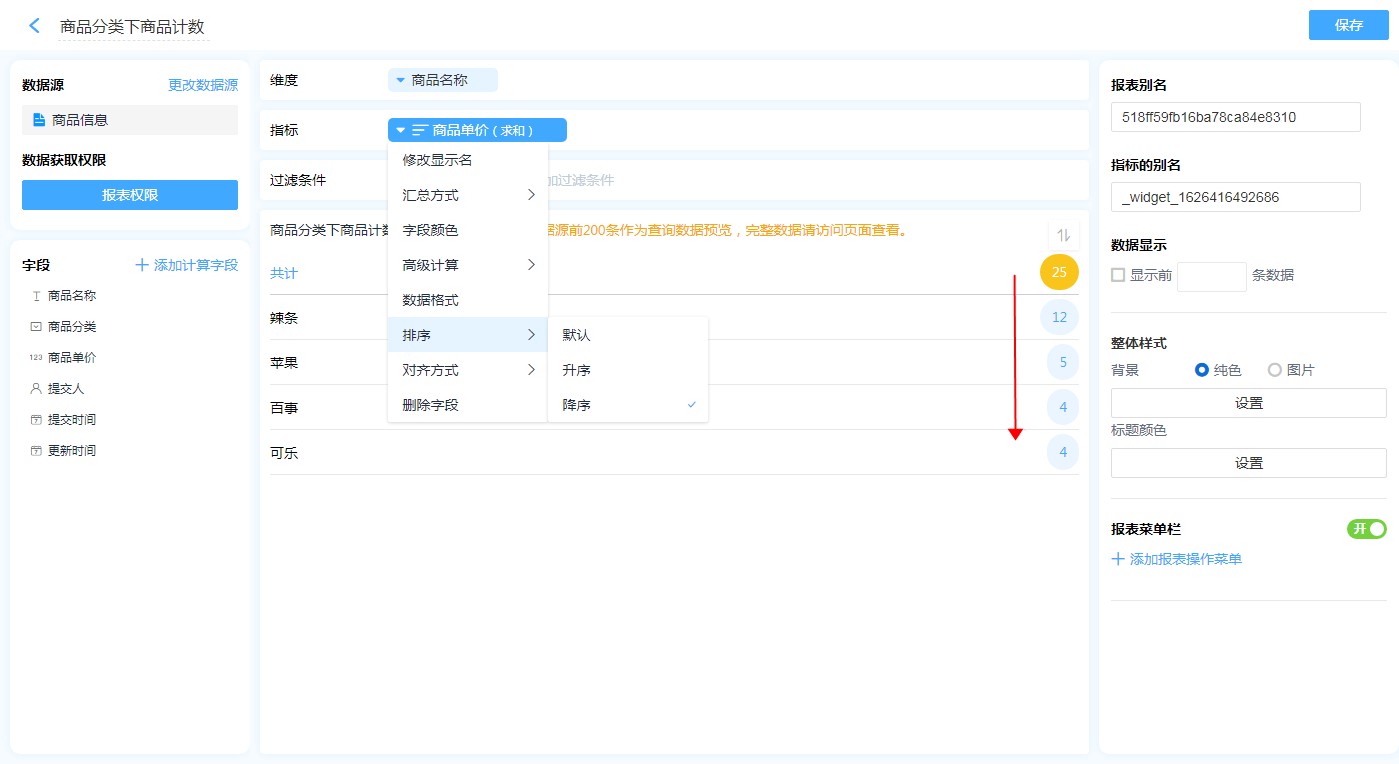Open the 商品名称 dimension dropdown
This screenshot has height=764, width=1399.
point(441,80)
